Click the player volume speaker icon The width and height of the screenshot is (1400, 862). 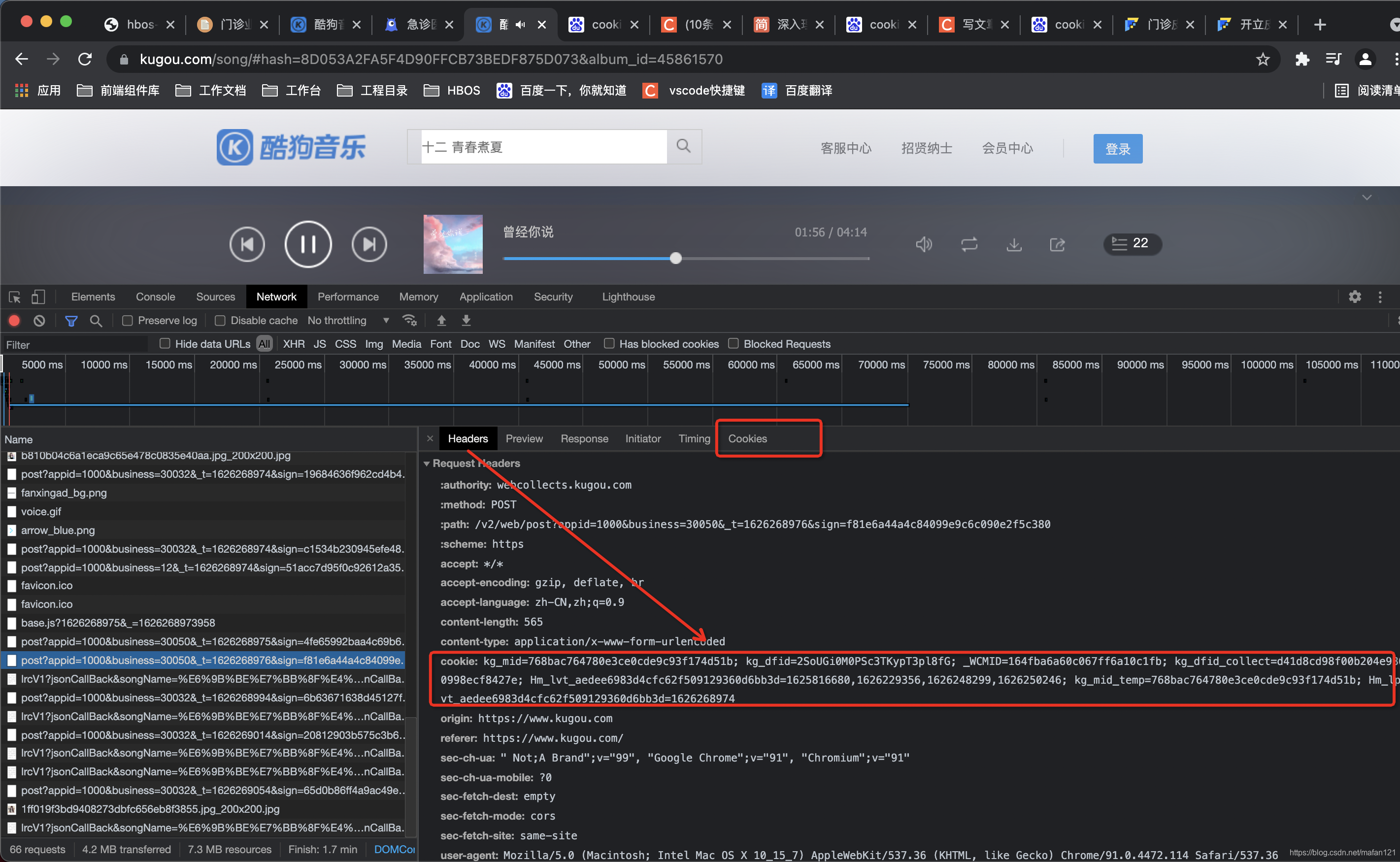coord(924,245)
